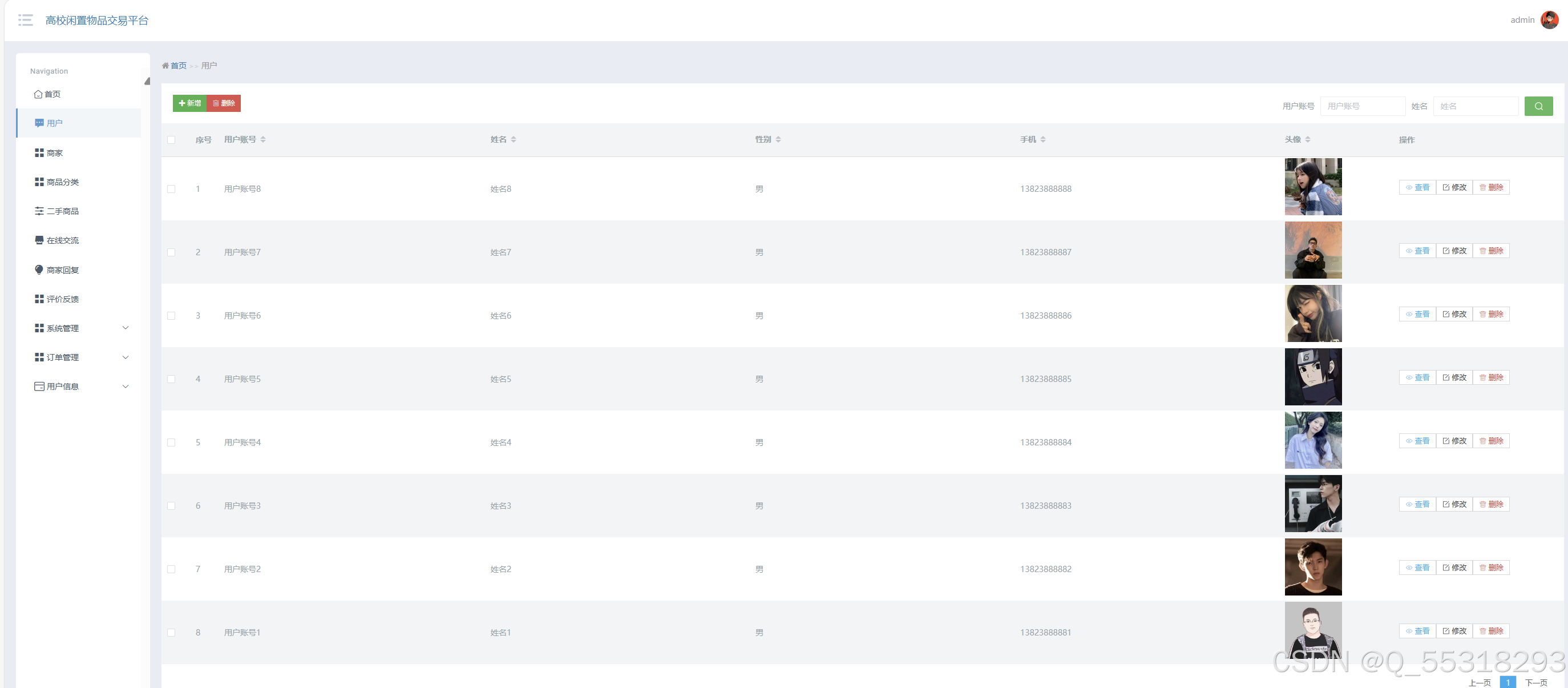The width and height of the screenshot is (1568, 688).
Task: Tick the checkbox for 用户账号8 row
Action: pyautogui.click(x=171, y=189)
